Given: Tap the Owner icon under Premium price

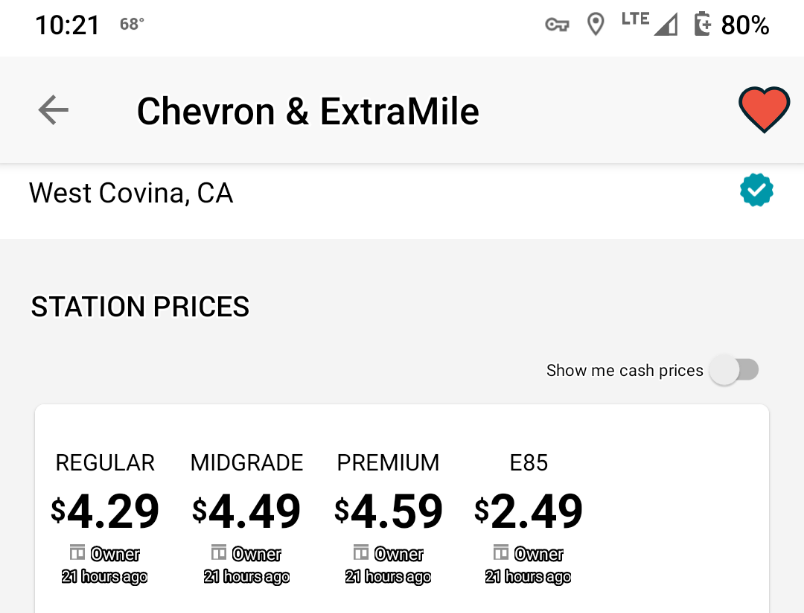Looking at the screenshot, I should [x=361, y=553].
